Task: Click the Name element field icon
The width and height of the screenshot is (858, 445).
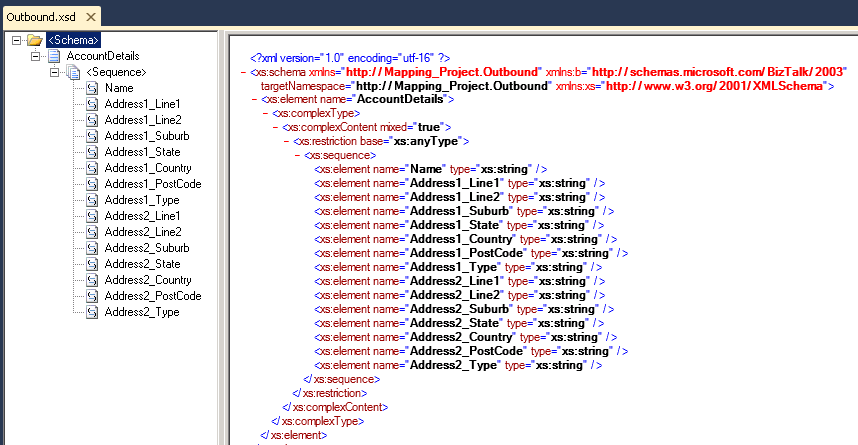Action: (x=91, y=88)
